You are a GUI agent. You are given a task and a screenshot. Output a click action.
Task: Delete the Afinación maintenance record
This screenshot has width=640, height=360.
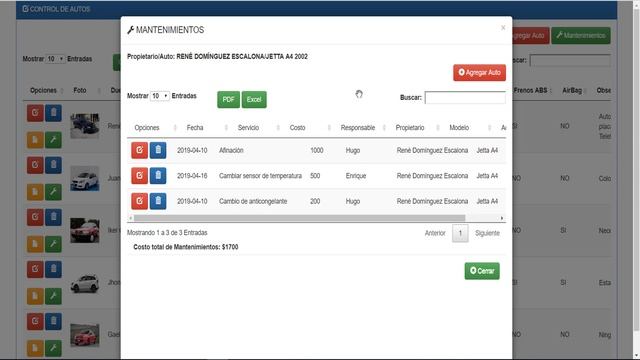(x=158, y=150)
